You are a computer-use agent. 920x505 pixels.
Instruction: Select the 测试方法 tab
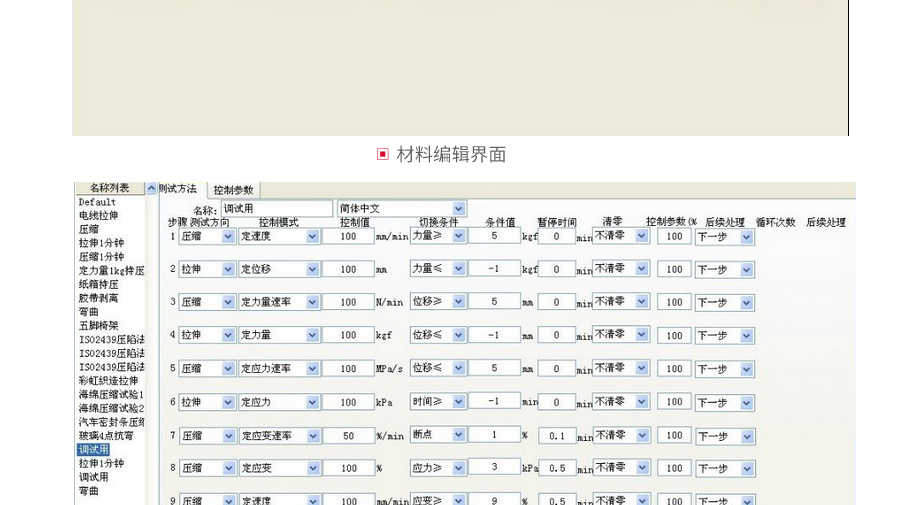click(178, 189)
